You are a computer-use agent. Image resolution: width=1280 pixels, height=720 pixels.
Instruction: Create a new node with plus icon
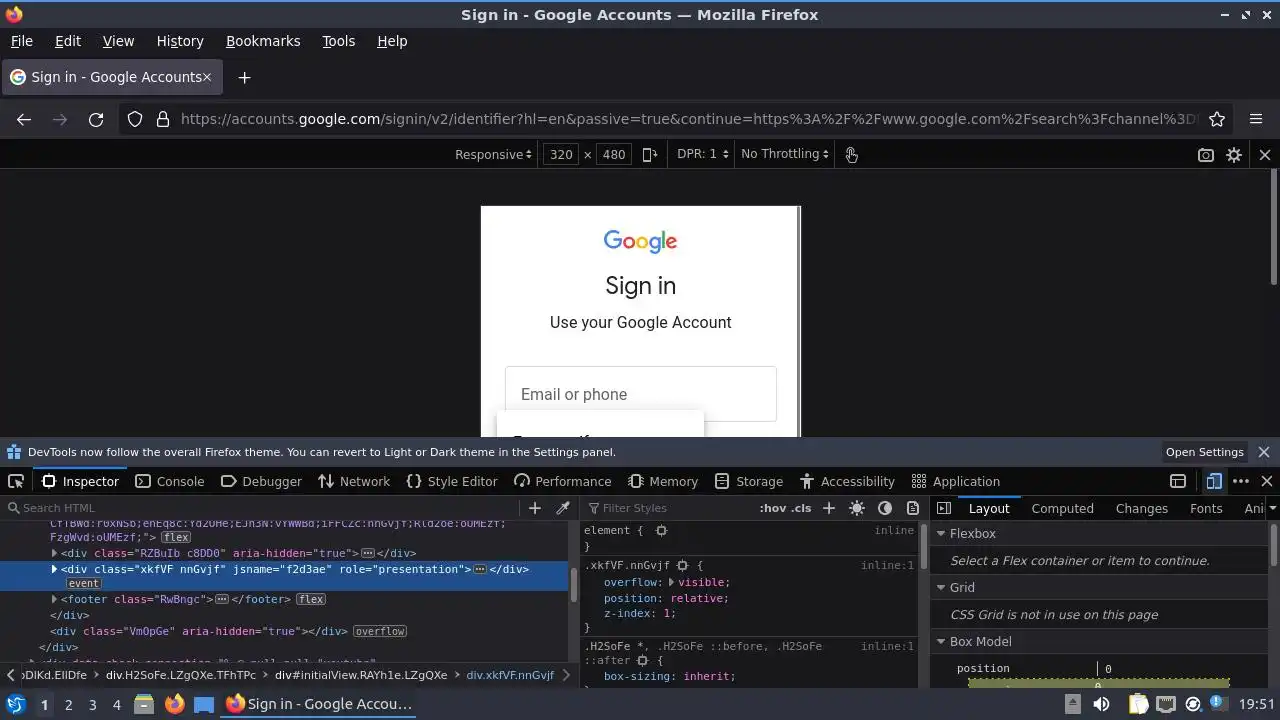click(x=535, y=508)
